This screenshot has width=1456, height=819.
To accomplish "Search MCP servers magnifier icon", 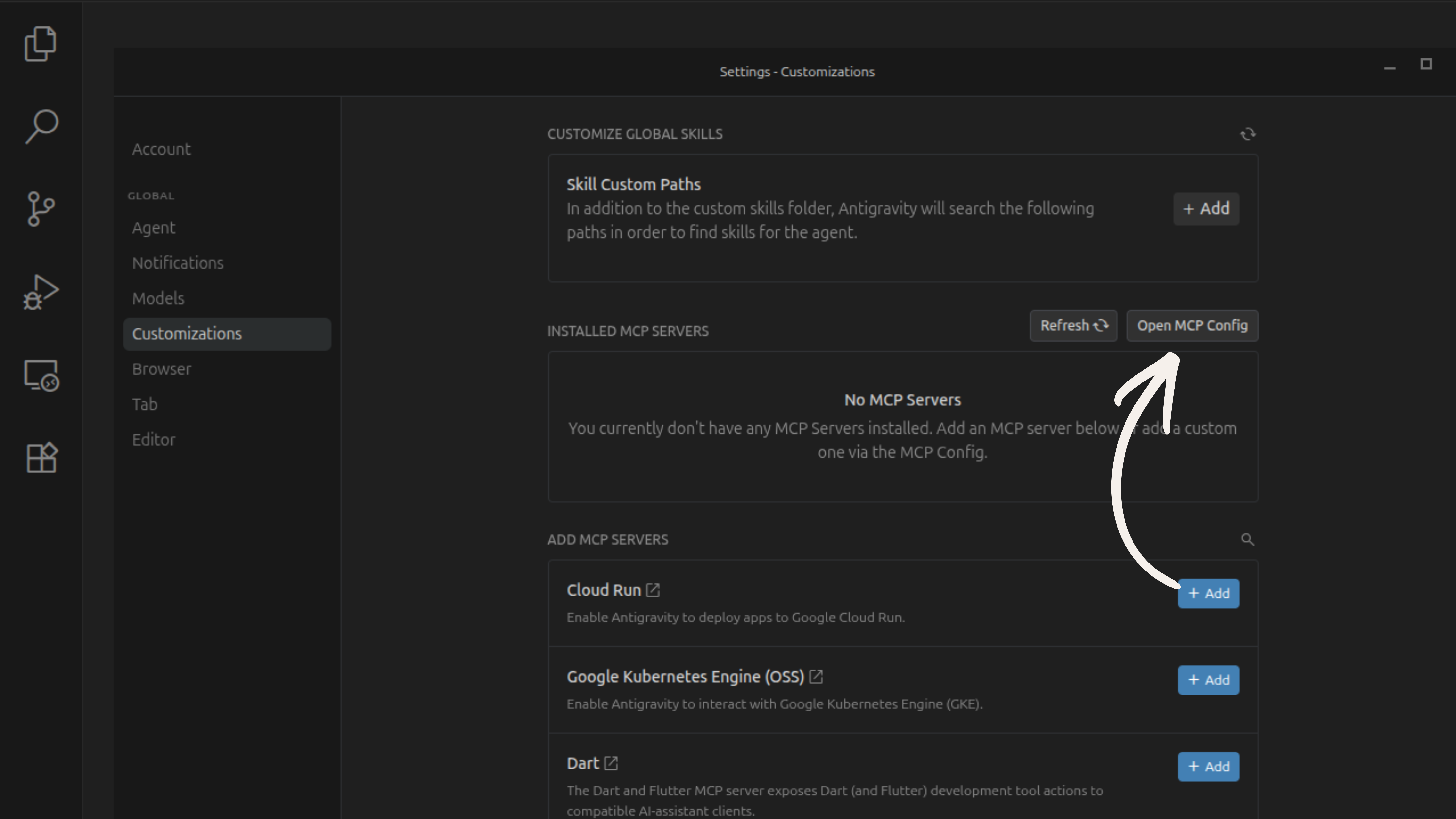I will pos(1248,540).
